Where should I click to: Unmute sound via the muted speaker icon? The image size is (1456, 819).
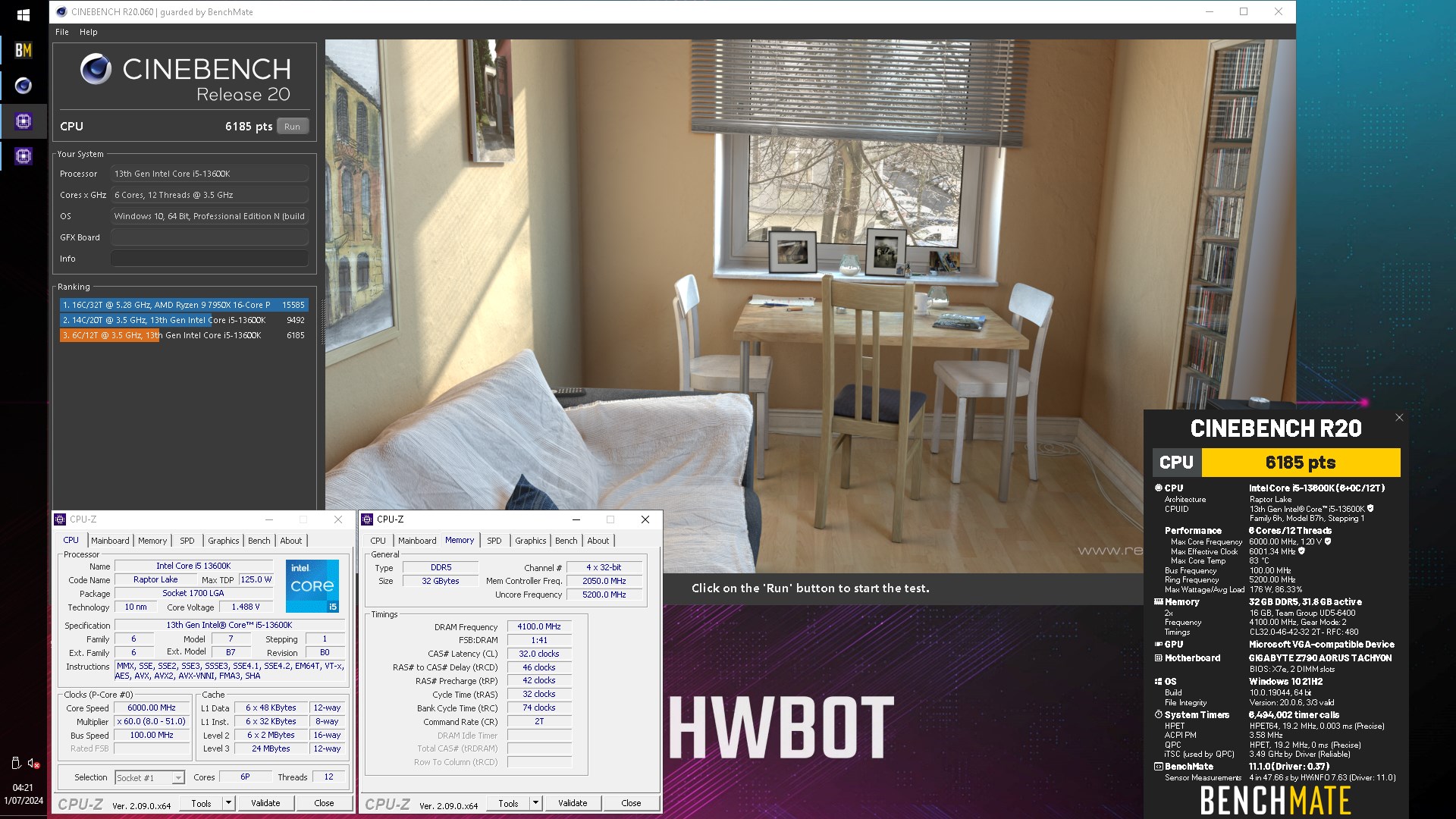pos(33,764)
